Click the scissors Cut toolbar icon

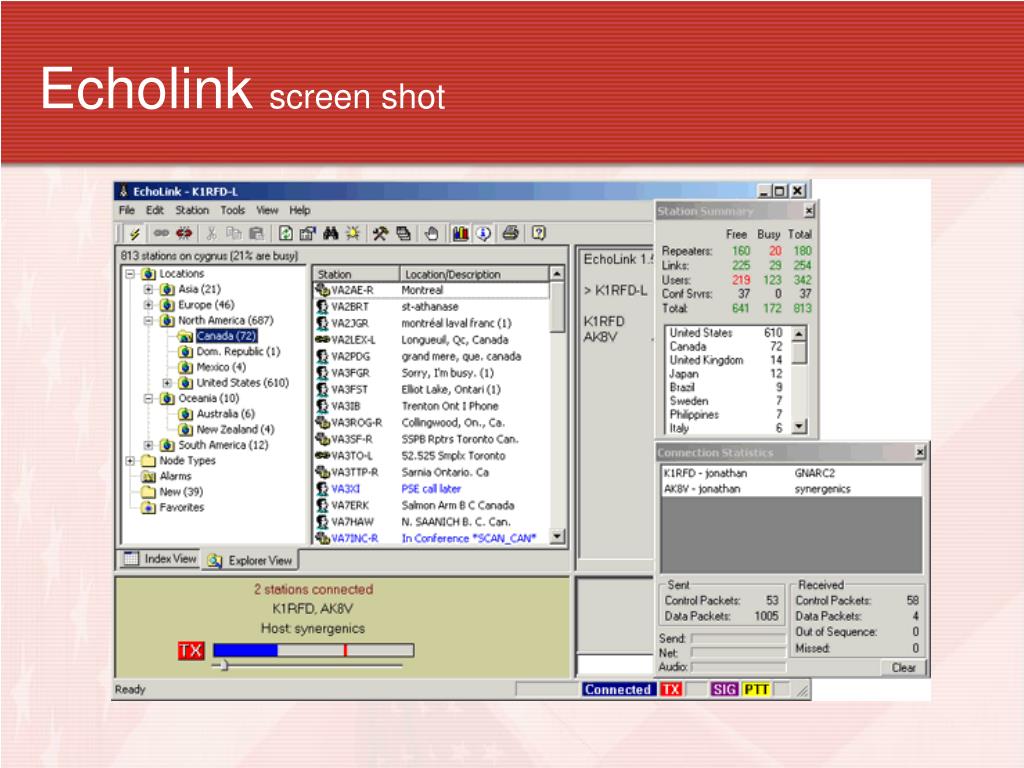(x=212, y=233)
